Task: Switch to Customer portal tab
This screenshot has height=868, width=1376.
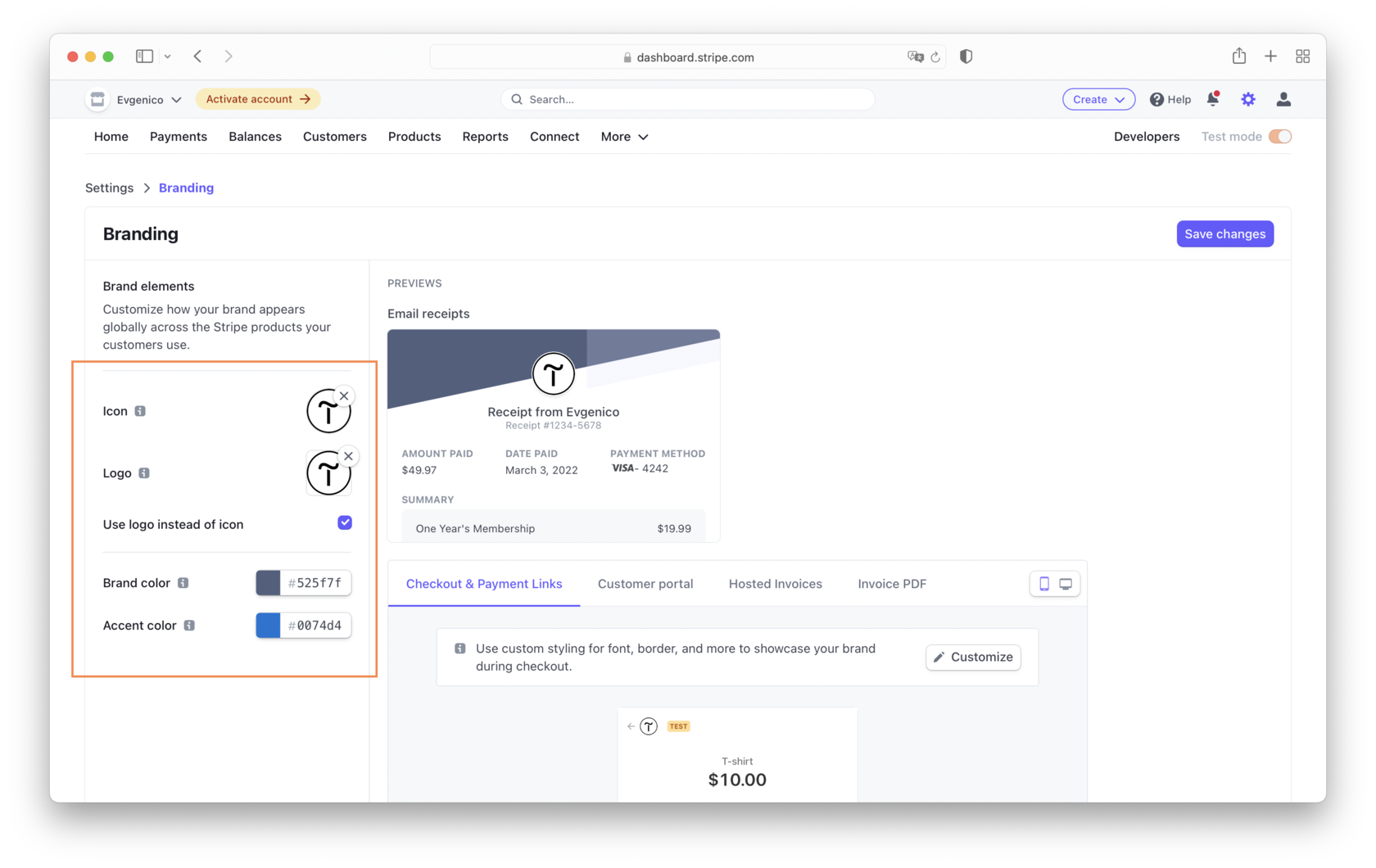Action: pos(645,584)
